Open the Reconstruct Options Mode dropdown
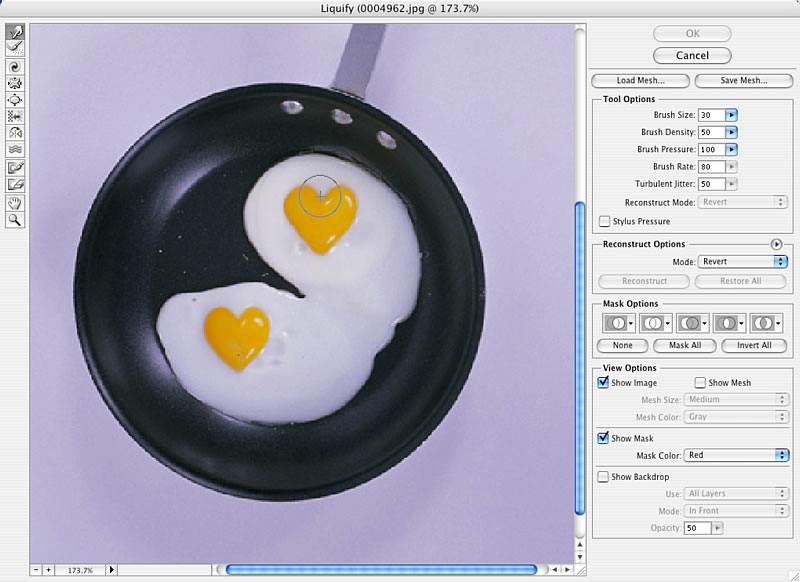 tap(742, 262)
